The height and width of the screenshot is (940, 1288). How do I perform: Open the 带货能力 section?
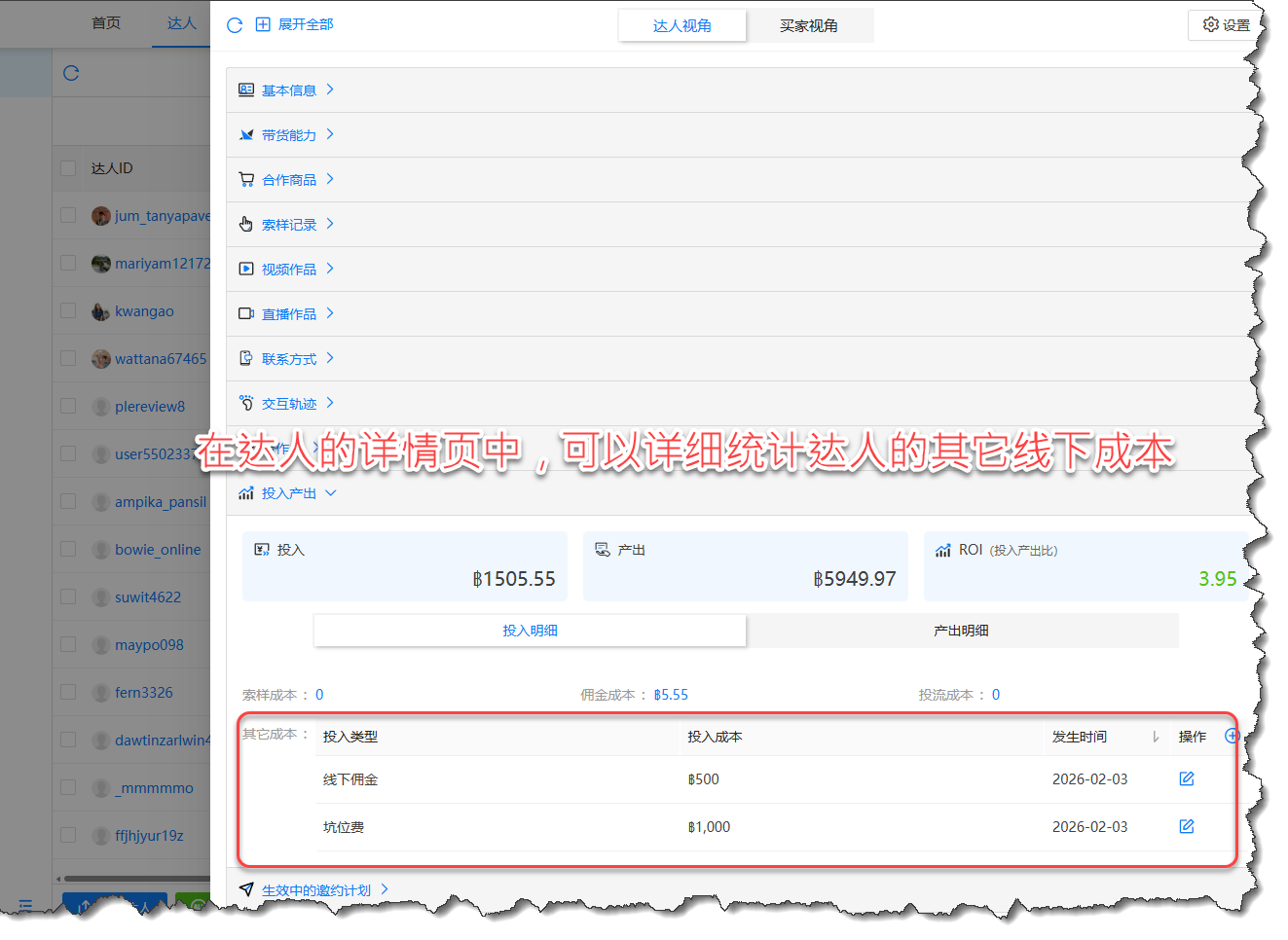point(289,135)
